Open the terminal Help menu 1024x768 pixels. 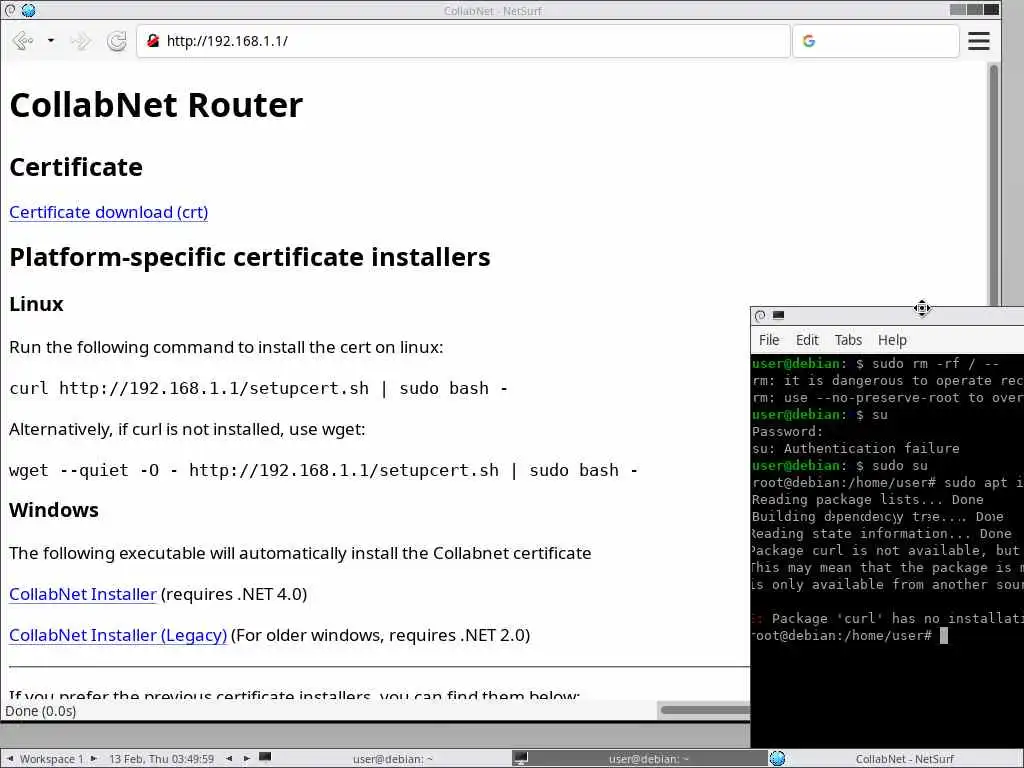pos(892,340)
